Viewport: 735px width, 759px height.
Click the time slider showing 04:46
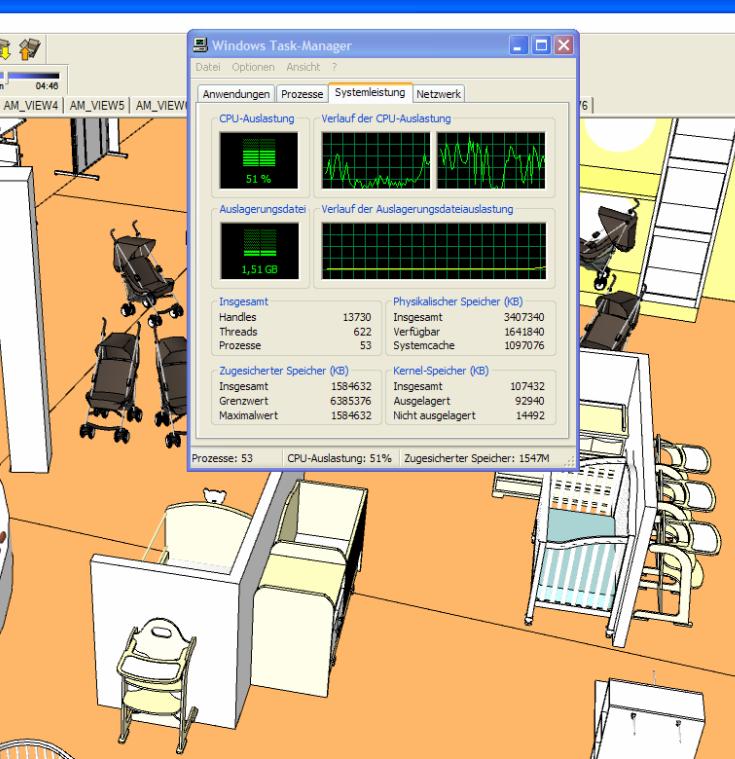click(30, 76)
